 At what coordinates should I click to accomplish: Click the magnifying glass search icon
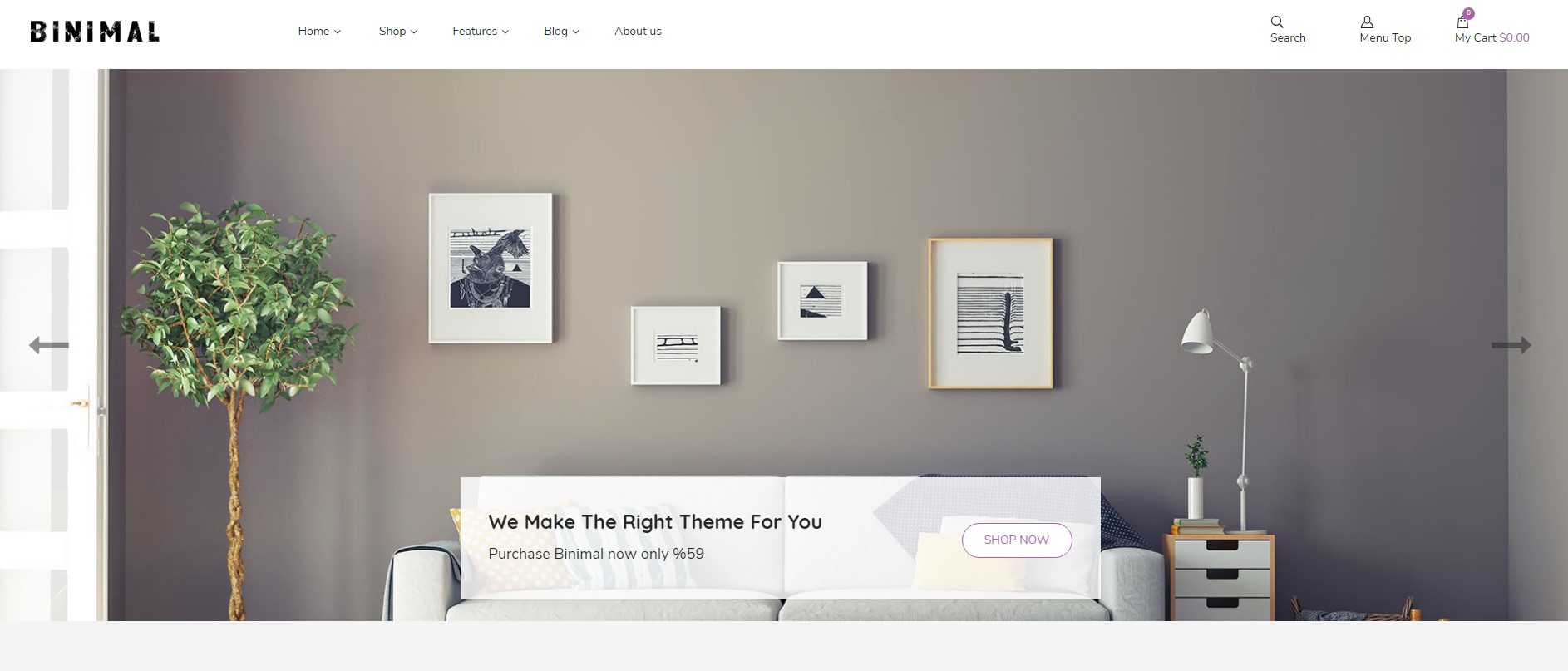click(x=1277, y=22)
